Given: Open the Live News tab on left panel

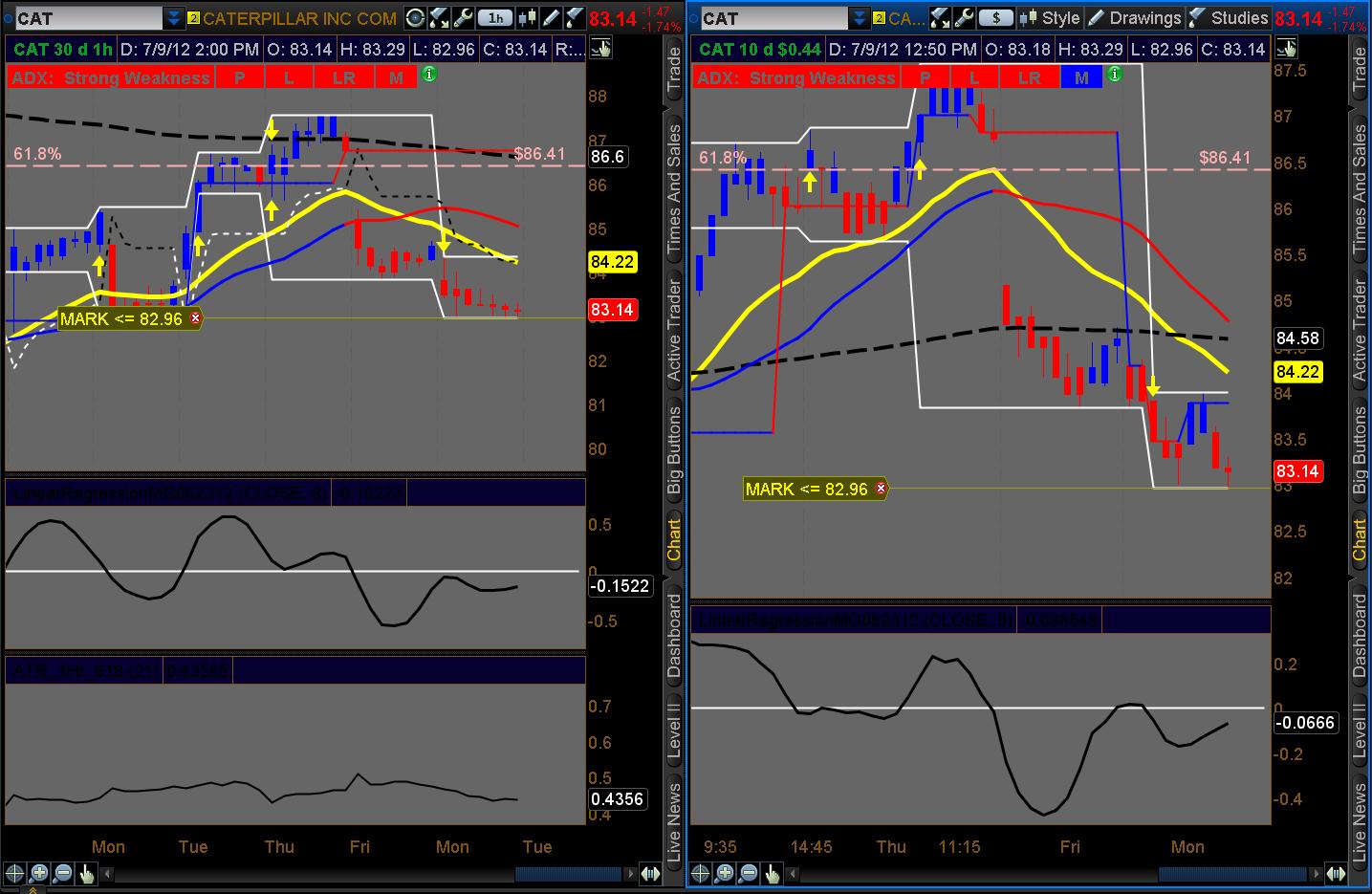Looking at the screenshot, I should 674,824.
